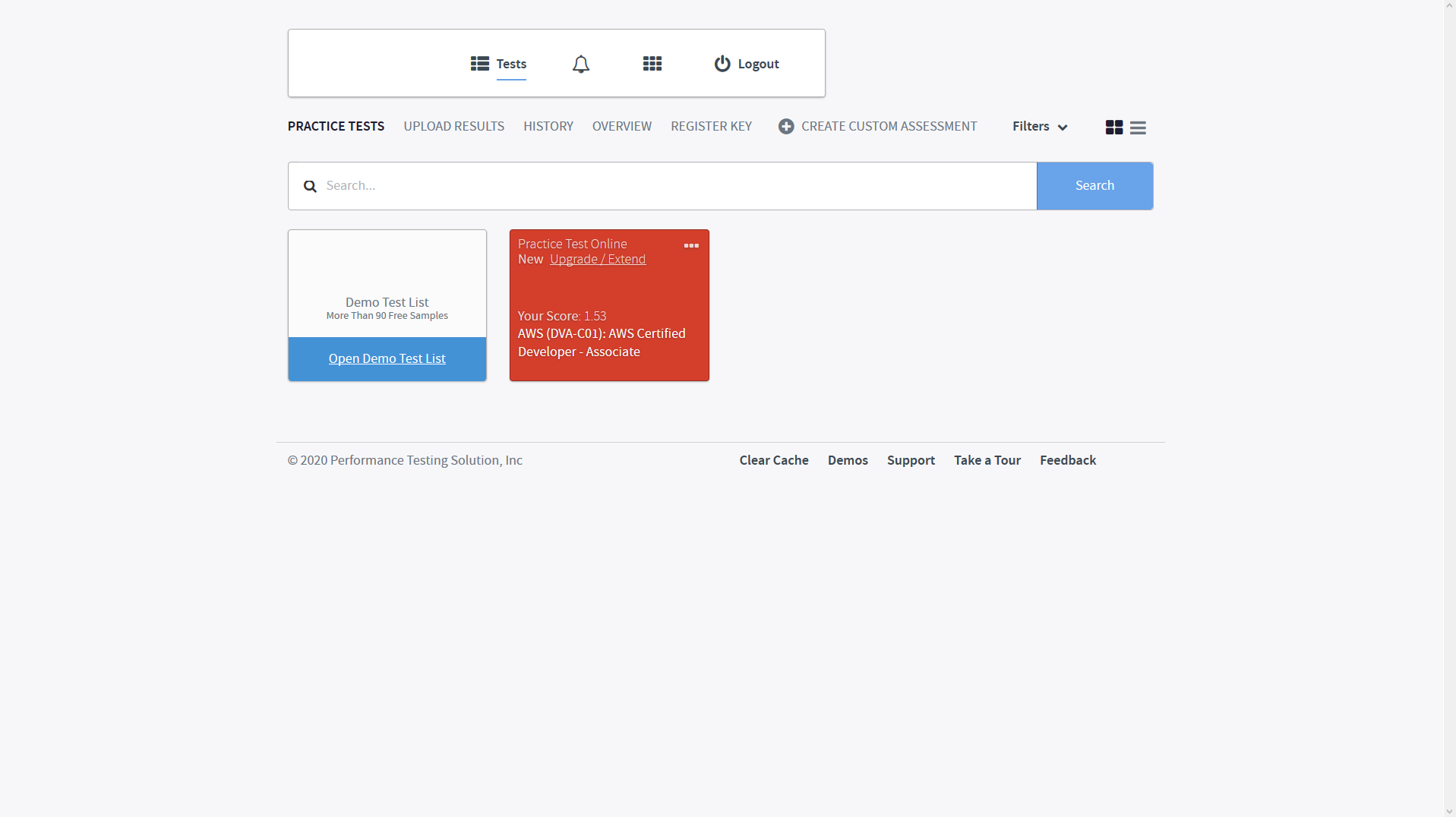Click Take a Tour in footer
Viewport: 1456px width, 817px height.
[987, 460]
